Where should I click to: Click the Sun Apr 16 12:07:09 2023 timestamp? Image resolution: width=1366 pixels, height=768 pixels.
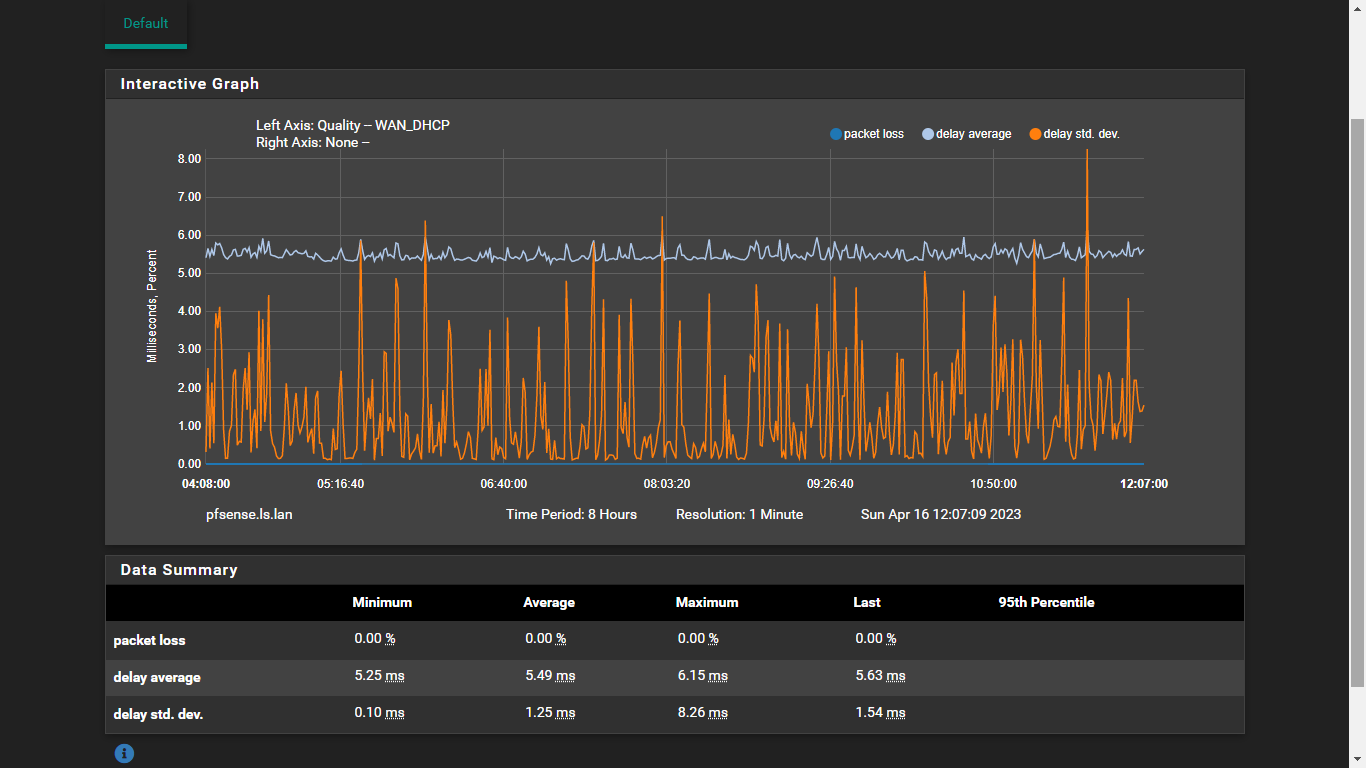[941, 514]
